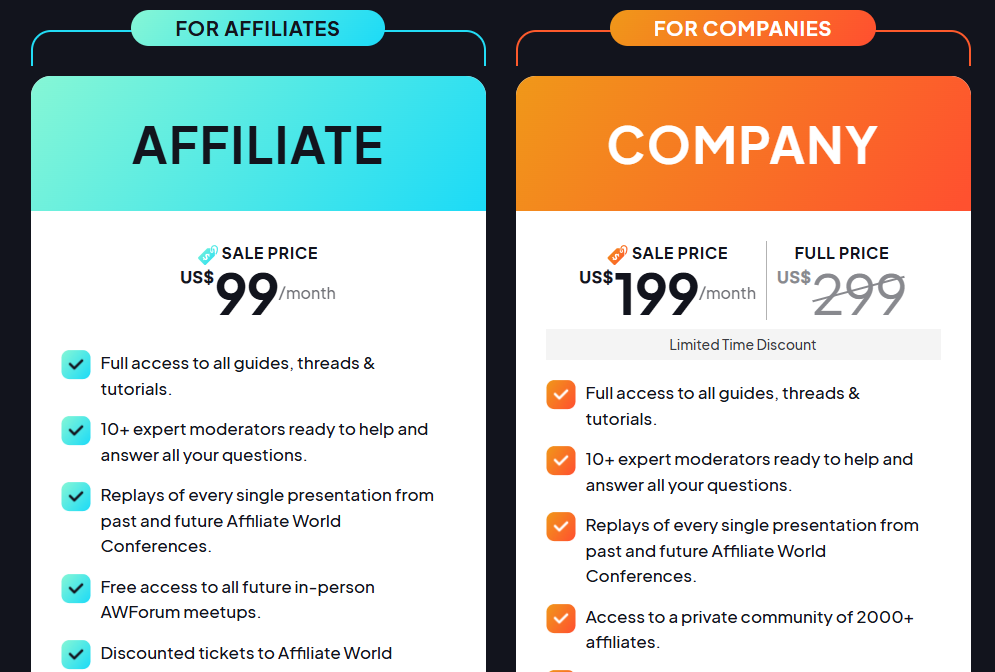Click teal checkmark beside Affiliate guides, threads & tutorials
The image size is (995, 672).
click(76, 365)
